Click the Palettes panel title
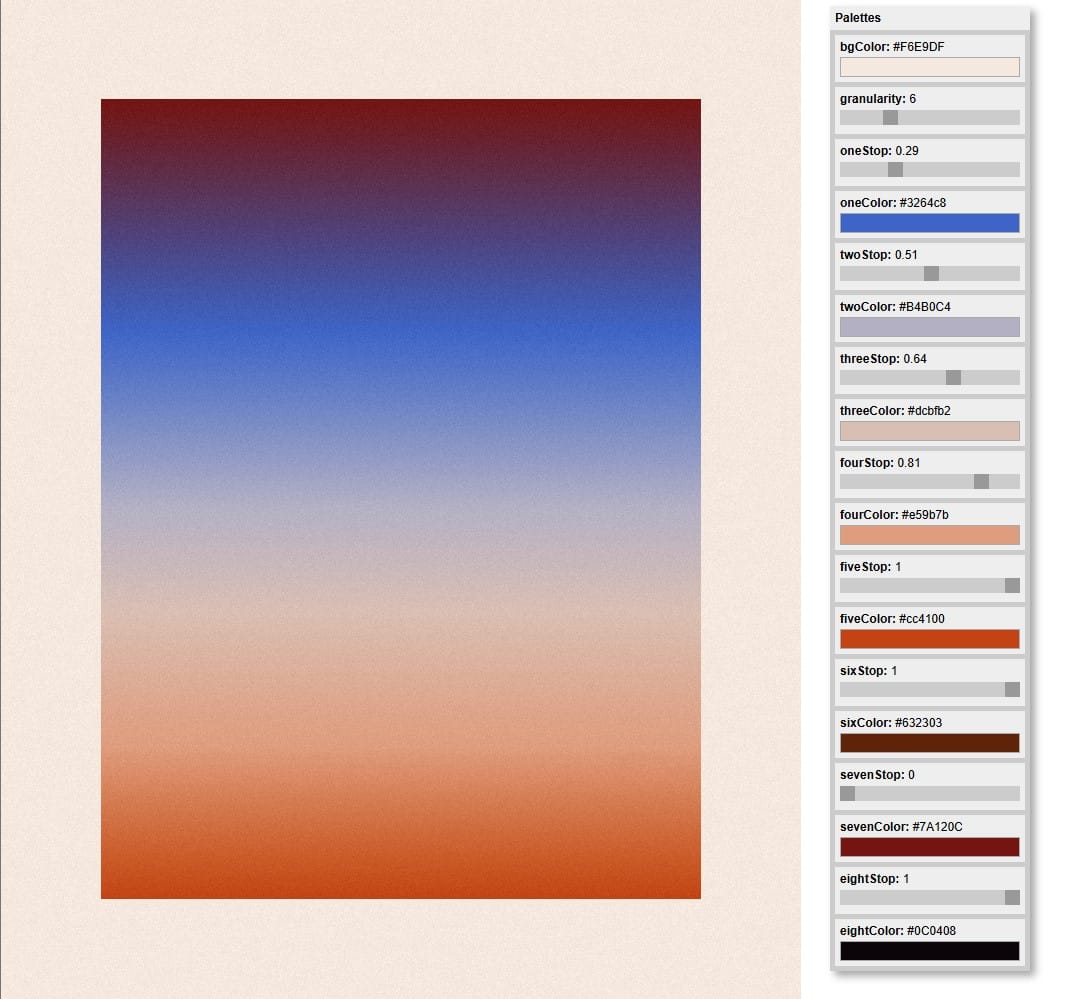 point(857,18)
